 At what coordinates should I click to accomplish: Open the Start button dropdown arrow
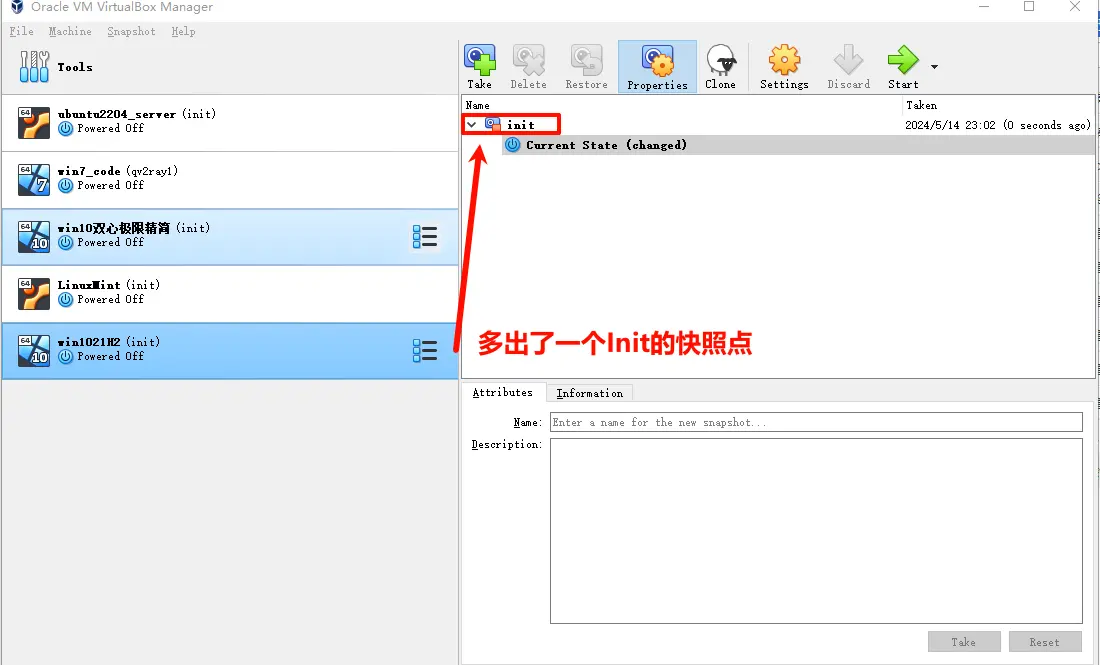(934, 67)
